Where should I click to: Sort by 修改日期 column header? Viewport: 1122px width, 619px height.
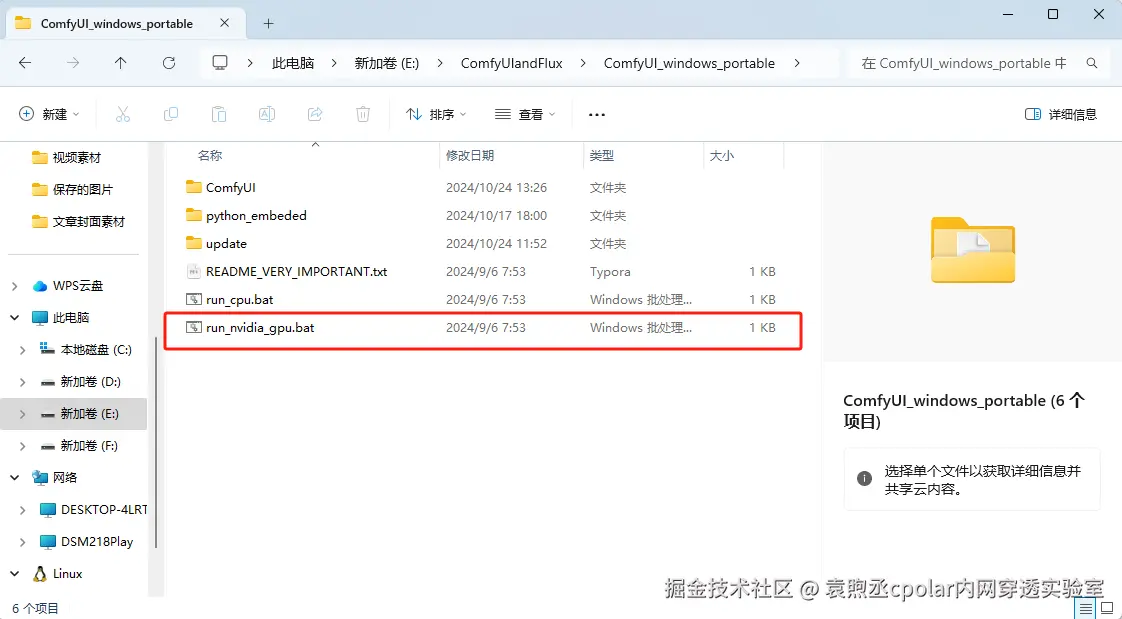point(469,155)
